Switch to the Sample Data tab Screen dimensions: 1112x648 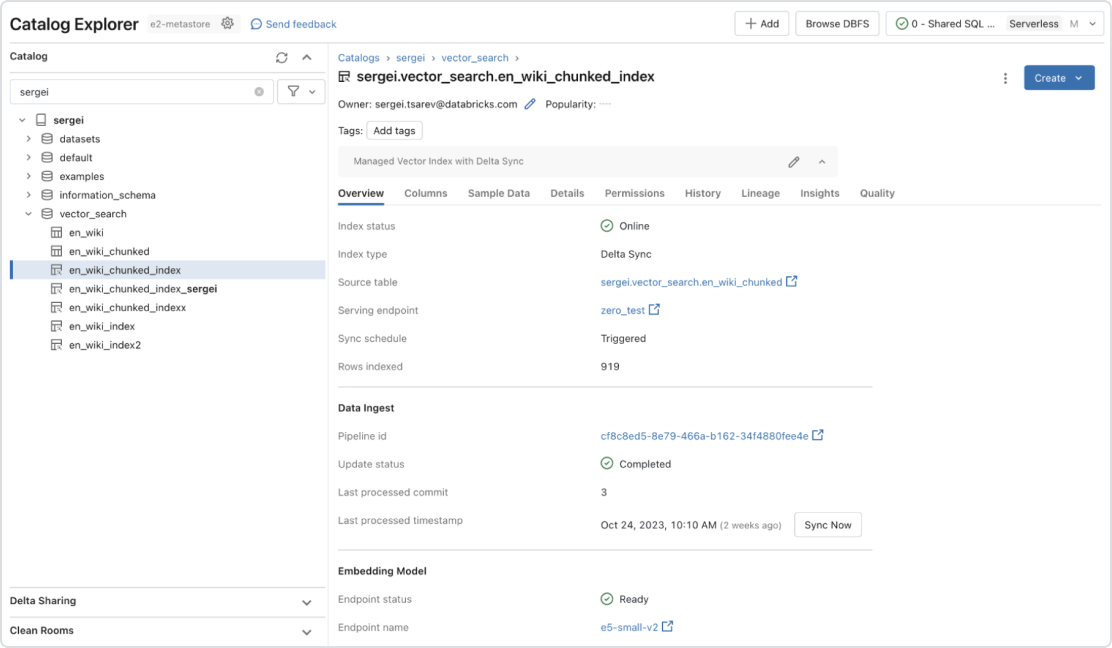[498, 193]
